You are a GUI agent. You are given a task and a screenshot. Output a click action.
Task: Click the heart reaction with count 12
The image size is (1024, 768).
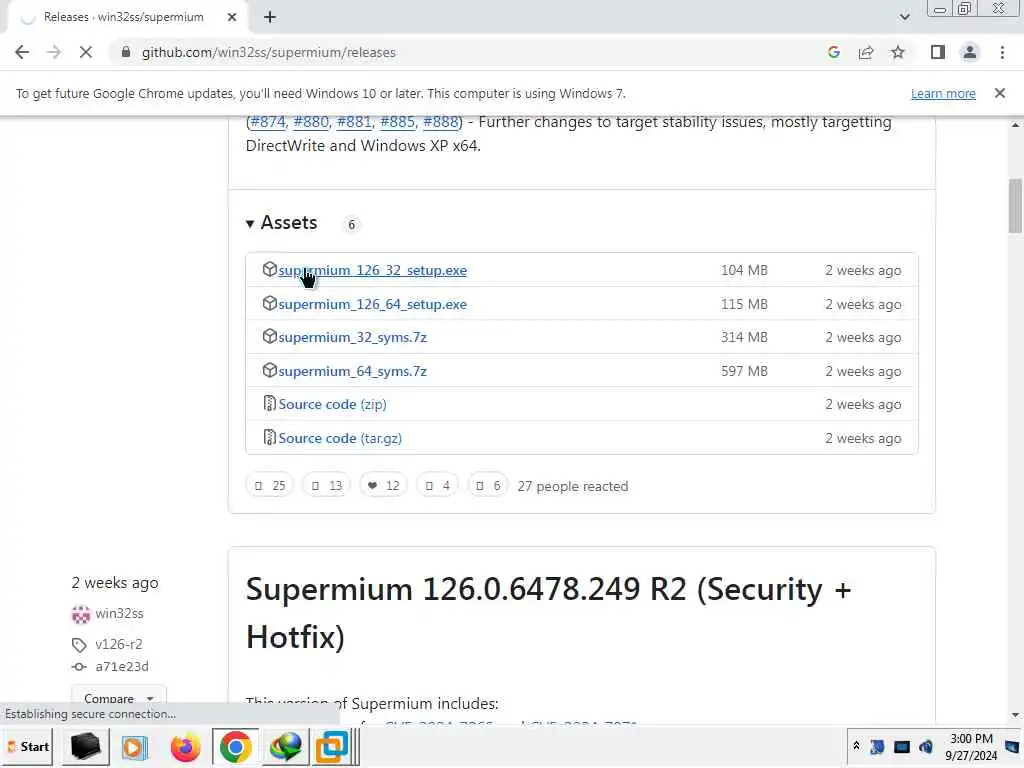click(383, 485)
